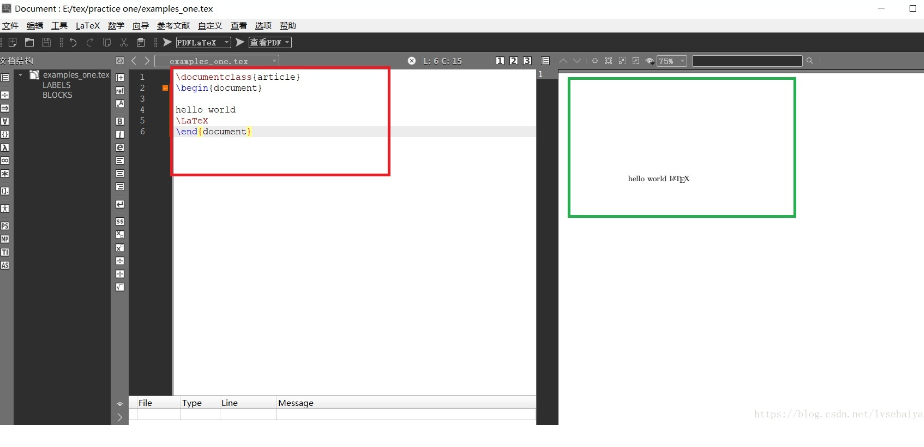Click the Cut scissors icon
The height and width of the screenshot is (447, 924).
(x=124, y=42)
